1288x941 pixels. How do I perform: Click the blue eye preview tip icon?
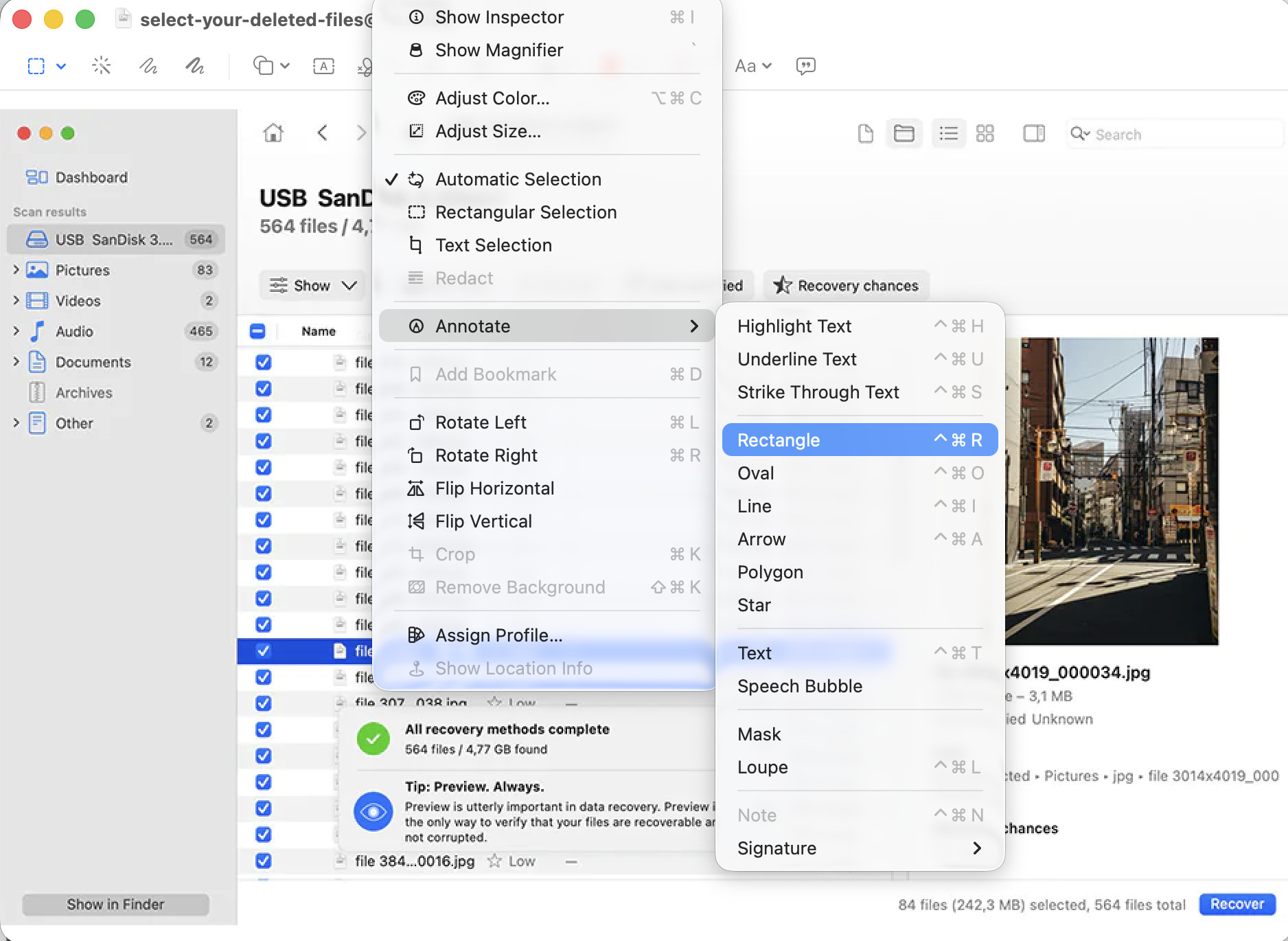[x=373, y=812]
